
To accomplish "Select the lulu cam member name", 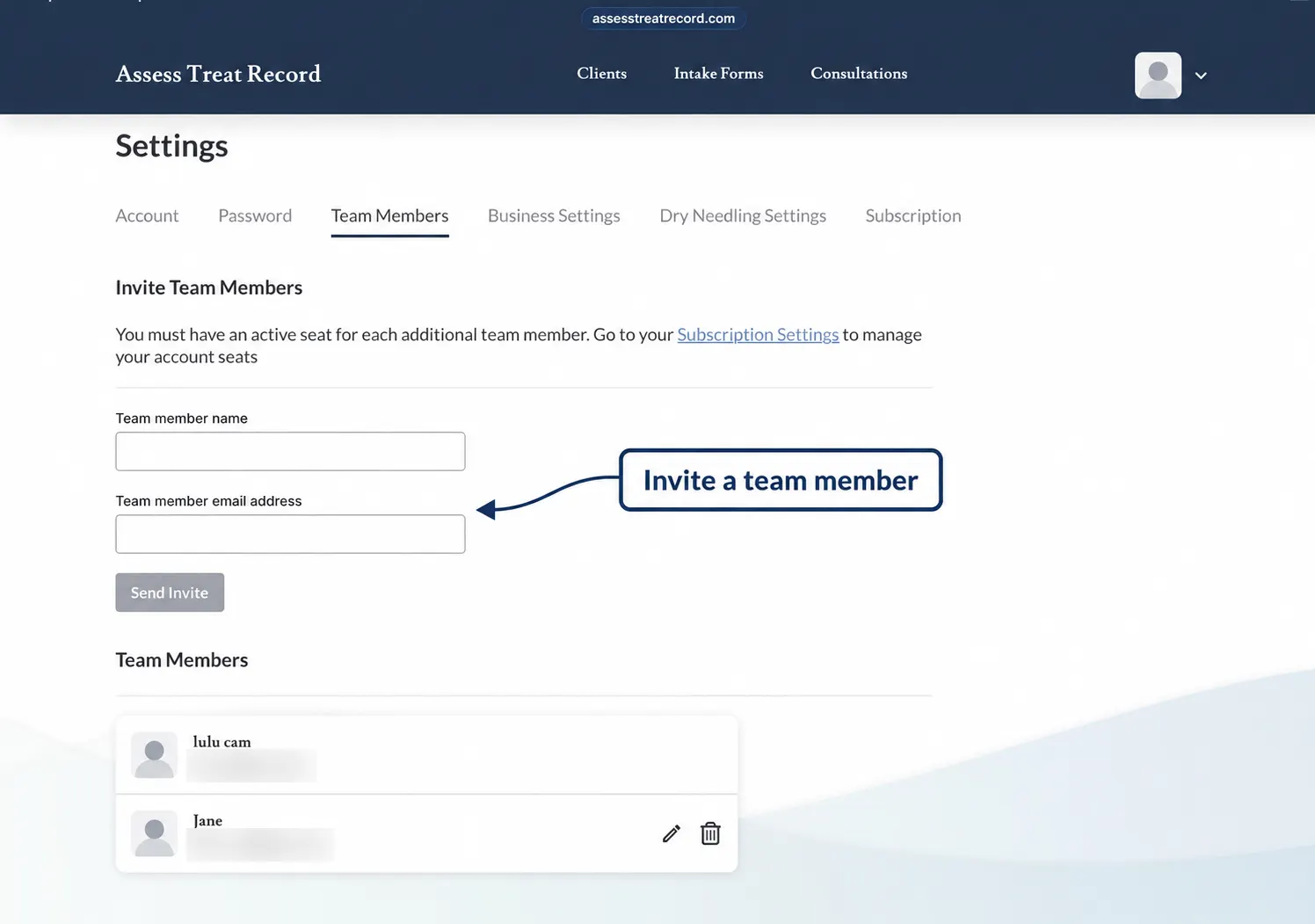I will pos(222,742).
